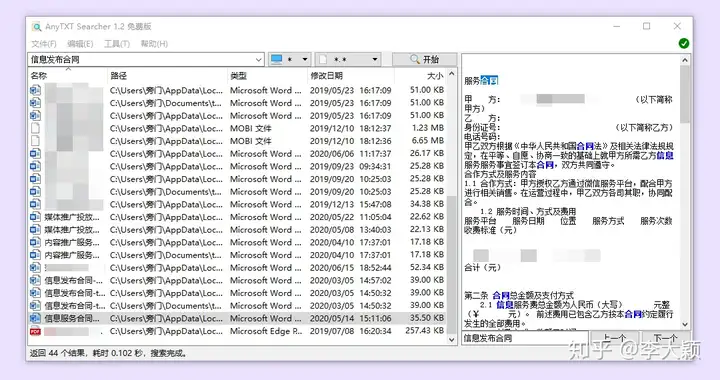Minimize the AnyTXT Searcher window
The width and height of the screenshot is (720, 380).
click(x=616, y=27)
